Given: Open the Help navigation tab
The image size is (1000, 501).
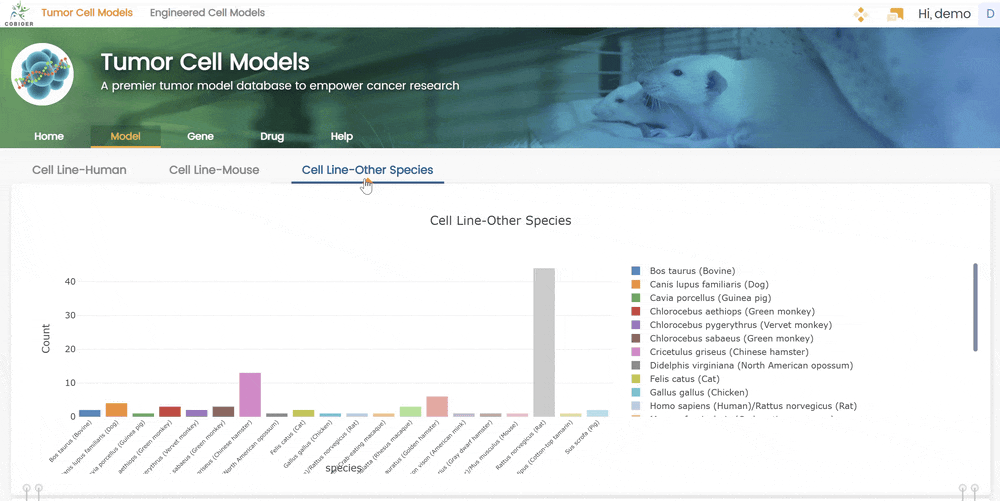Looking at the screenshot, I should click(342, 136).
